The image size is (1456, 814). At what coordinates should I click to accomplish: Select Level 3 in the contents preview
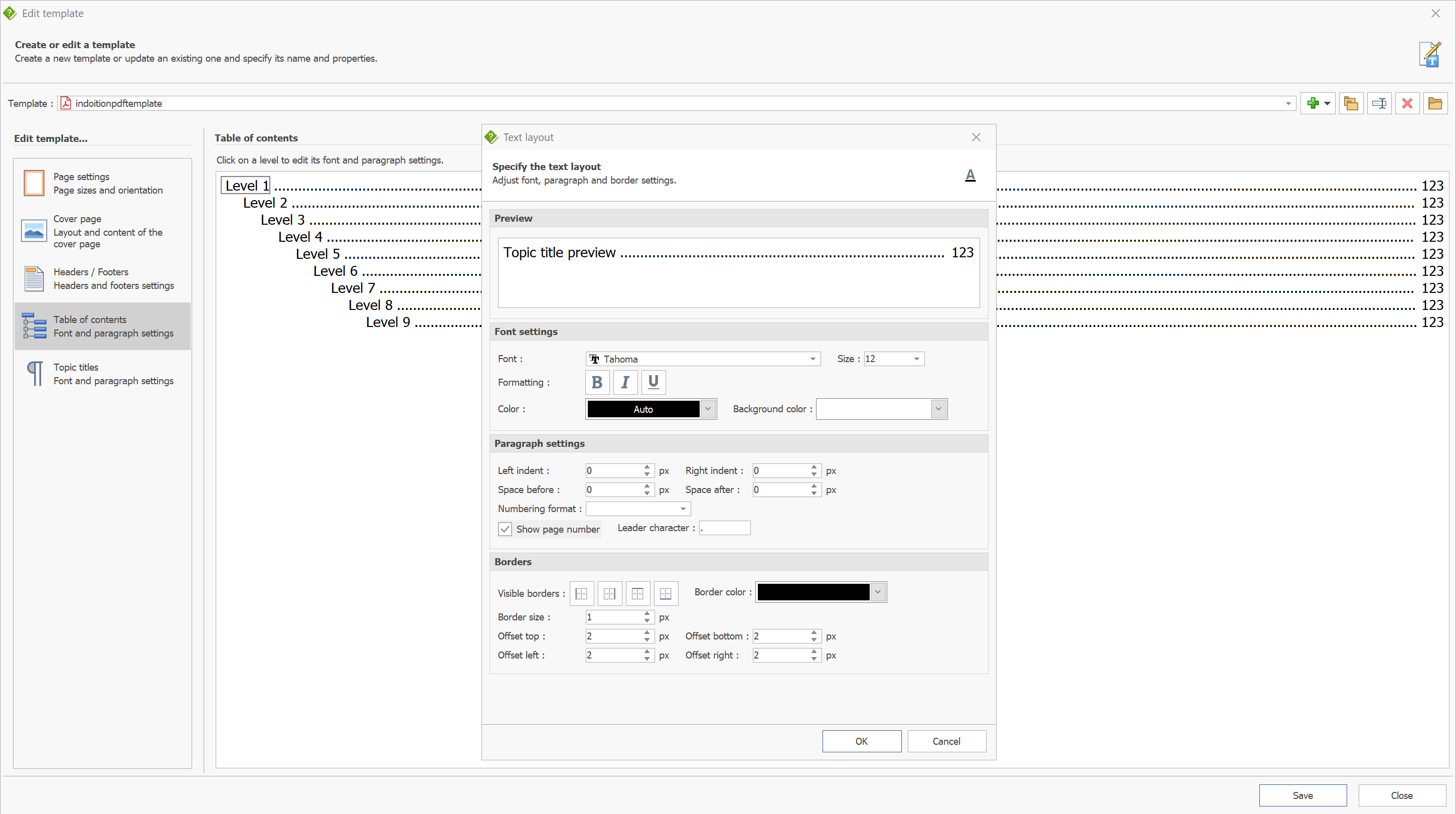[x=282, y=220]
